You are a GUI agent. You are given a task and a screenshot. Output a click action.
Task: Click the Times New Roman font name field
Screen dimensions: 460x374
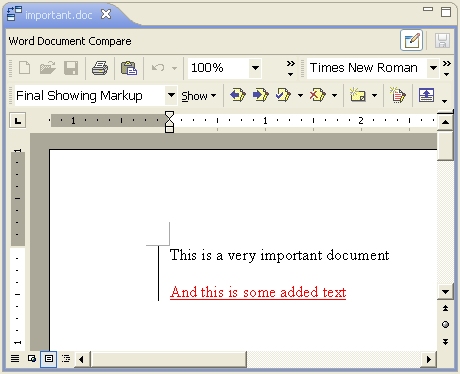coord(367,68)
